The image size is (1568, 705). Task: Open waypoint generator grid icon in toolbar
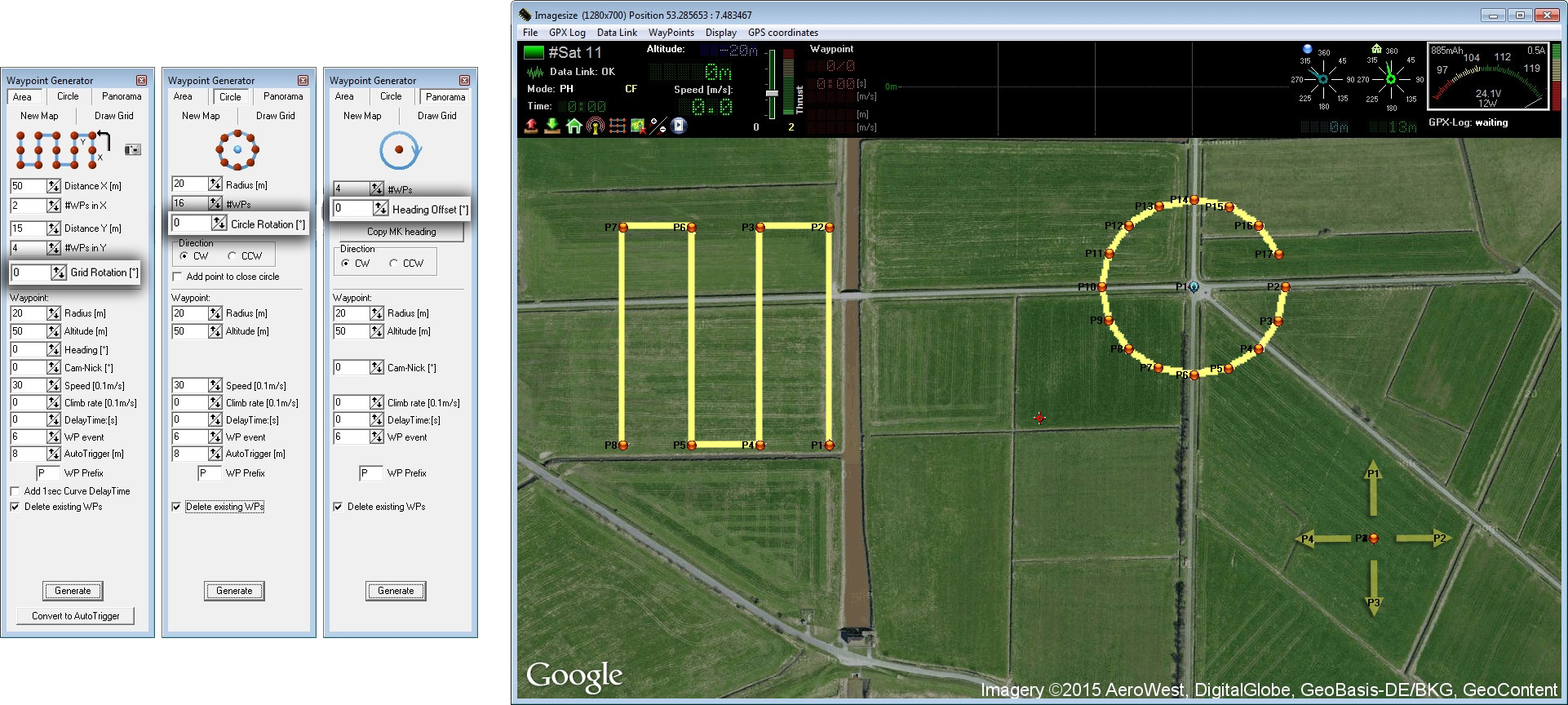point(617,126)
